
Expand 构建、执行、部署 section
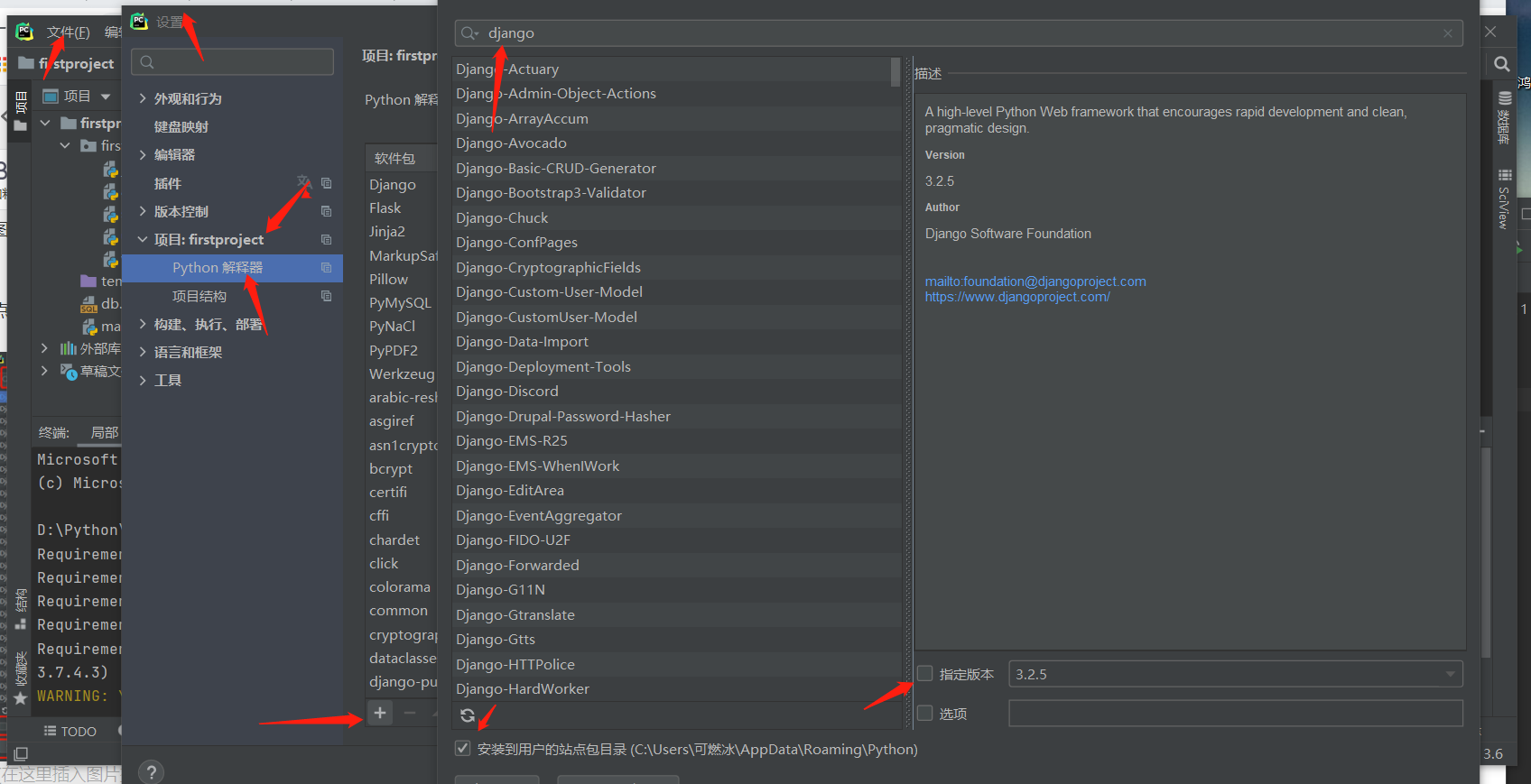click(143, 324)
